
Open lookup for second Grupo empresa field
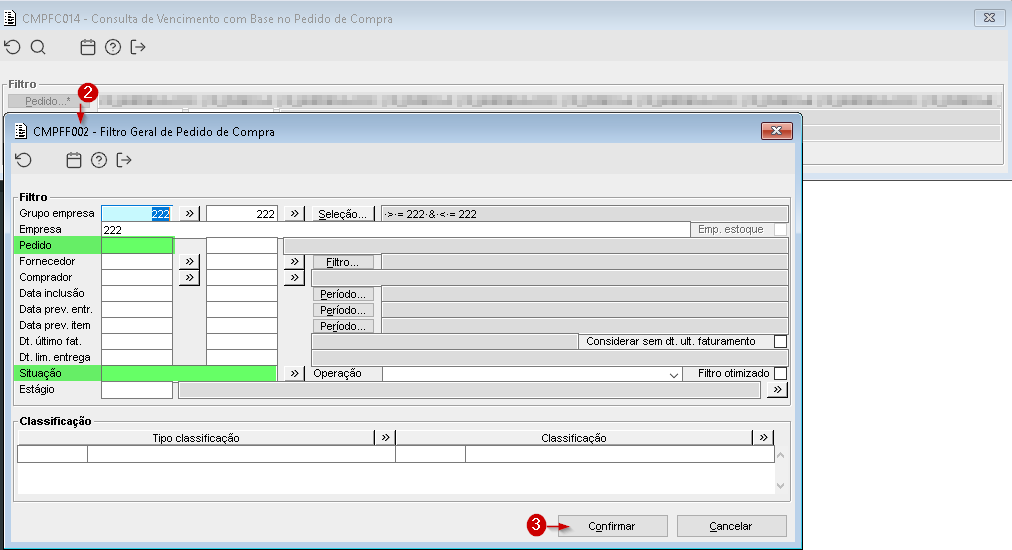pos(294,214)
